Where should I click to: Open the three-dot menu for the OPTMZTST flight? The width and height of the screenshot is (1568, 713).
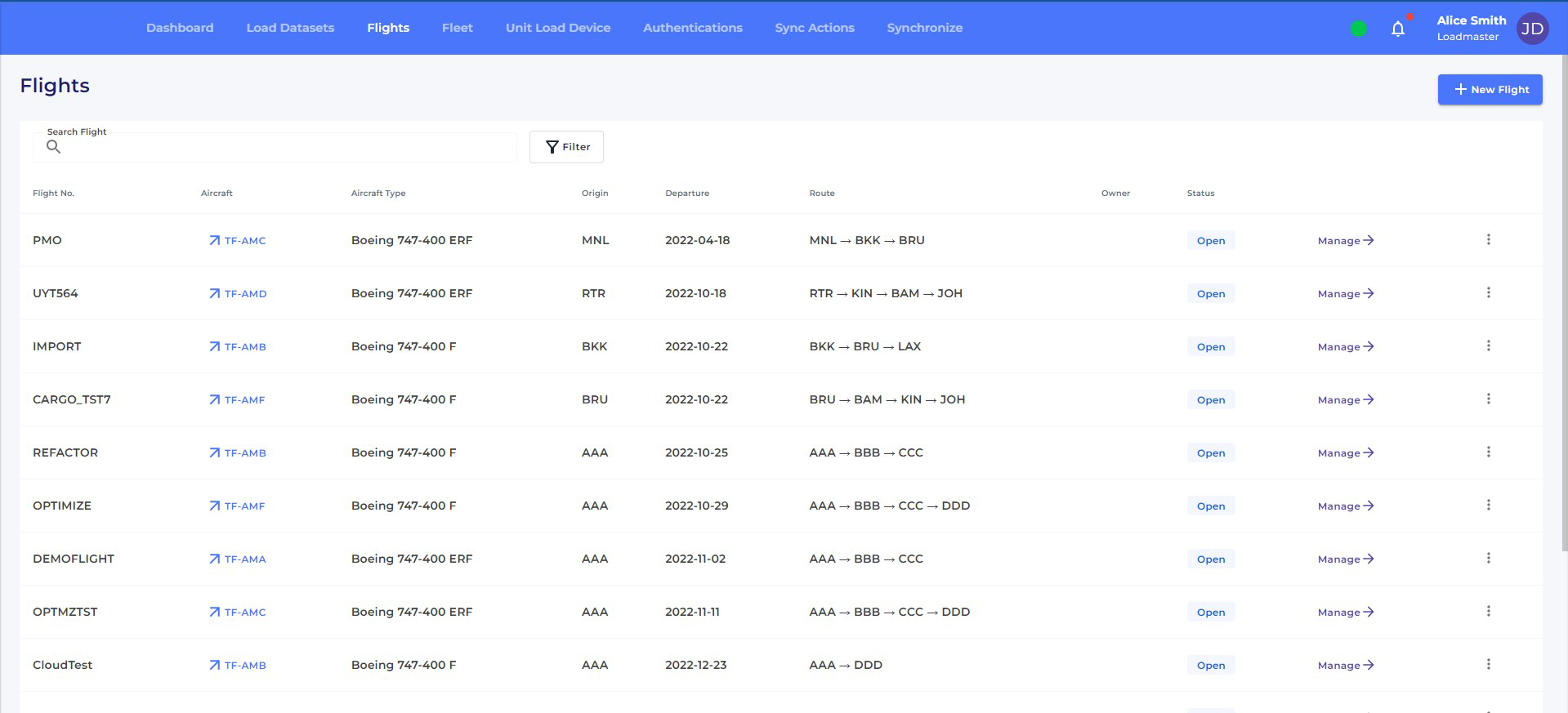(1488, 611)
